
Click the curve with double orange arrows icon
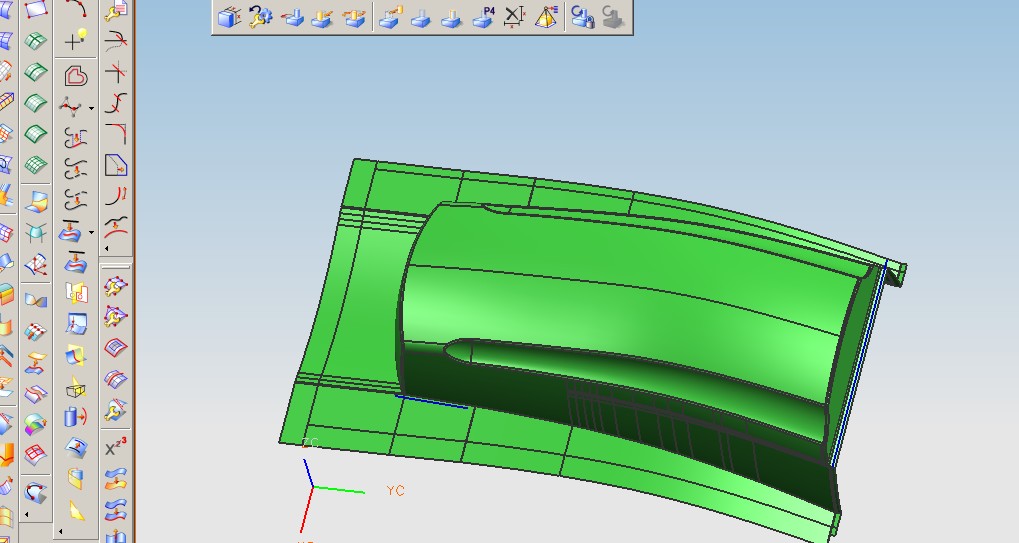116,196
